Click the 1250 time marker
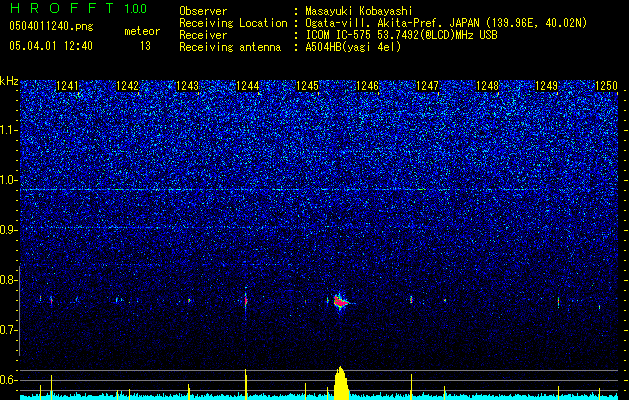This screenshot has height=400, width=629. click(x=607, y=86)
